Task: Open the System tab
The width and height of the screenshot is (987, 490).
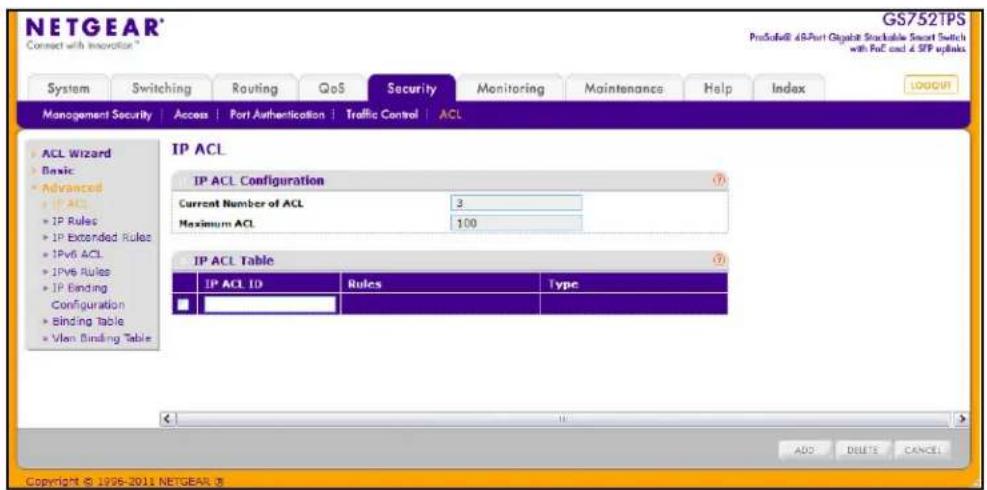Action: click(x=69, y=89)
